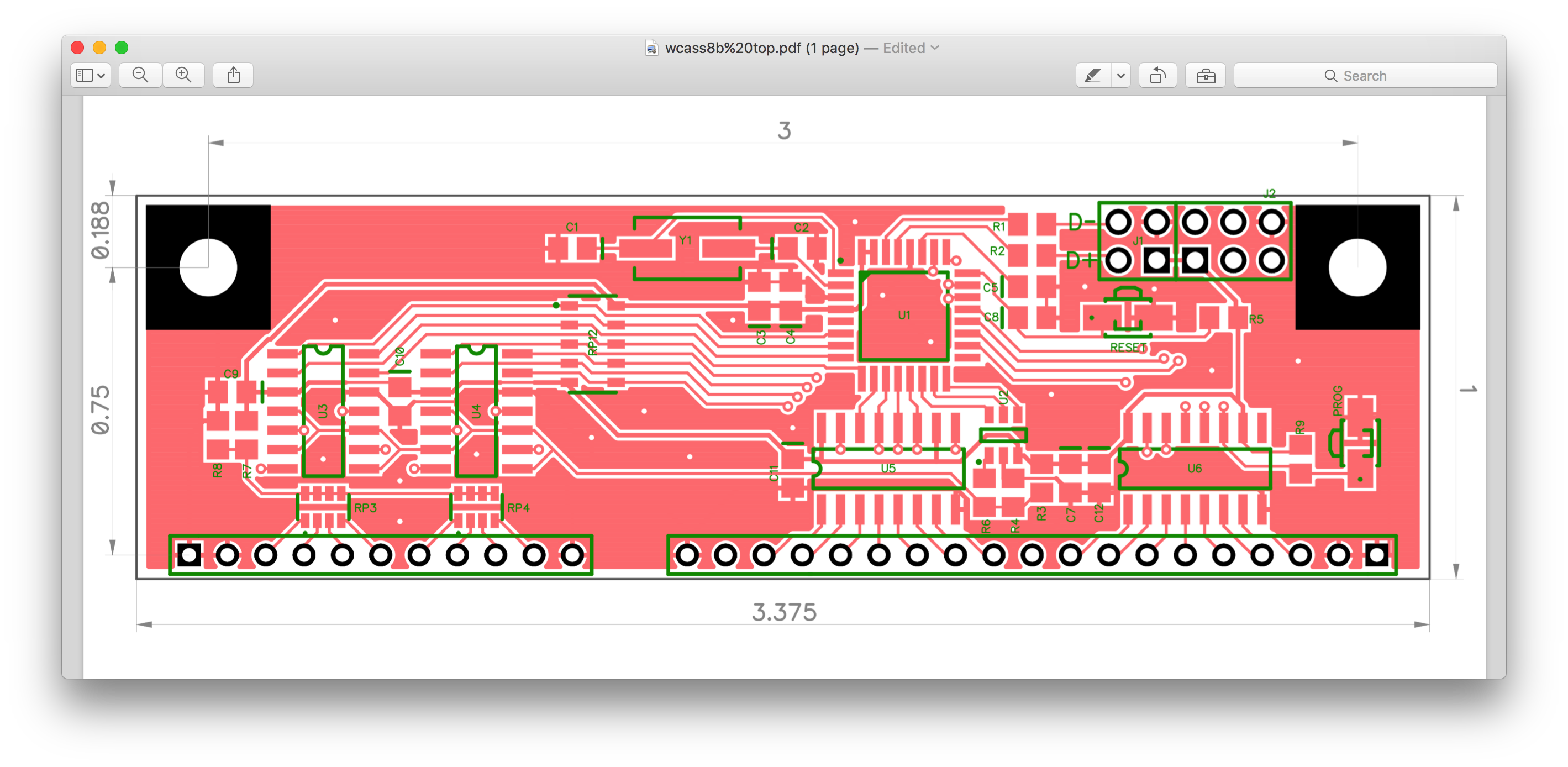The height and width of the screenshot is (767, 1568).
Task: Click the left white mounting hole
Action: click(208, 267)
